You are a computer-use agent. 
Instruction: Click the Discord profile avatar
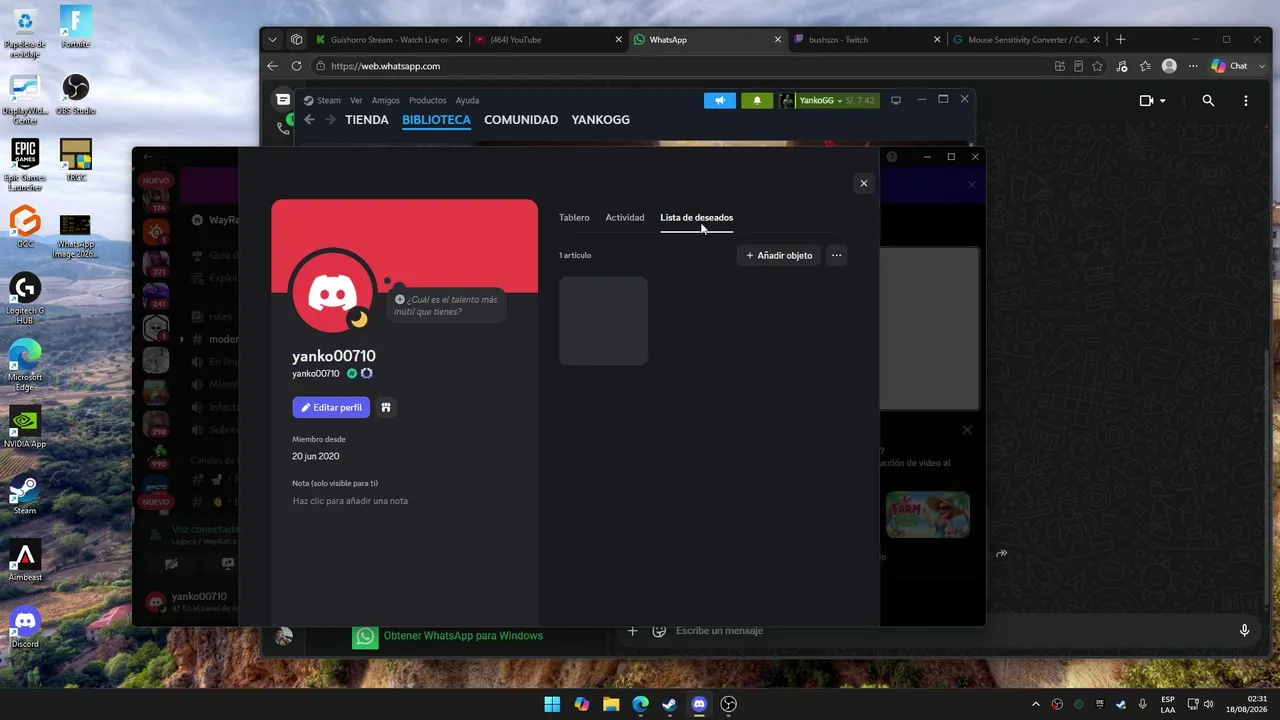(x=332, y=291)
